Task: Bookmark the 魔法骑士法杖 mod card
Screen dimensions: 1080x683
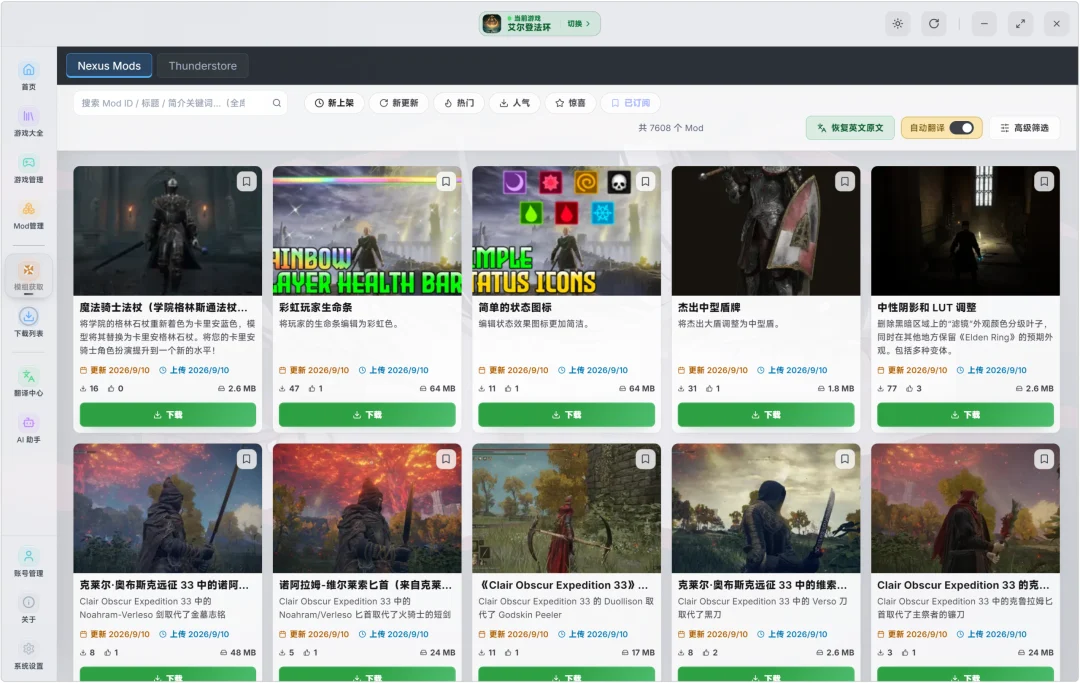Action: pos(246,182)
